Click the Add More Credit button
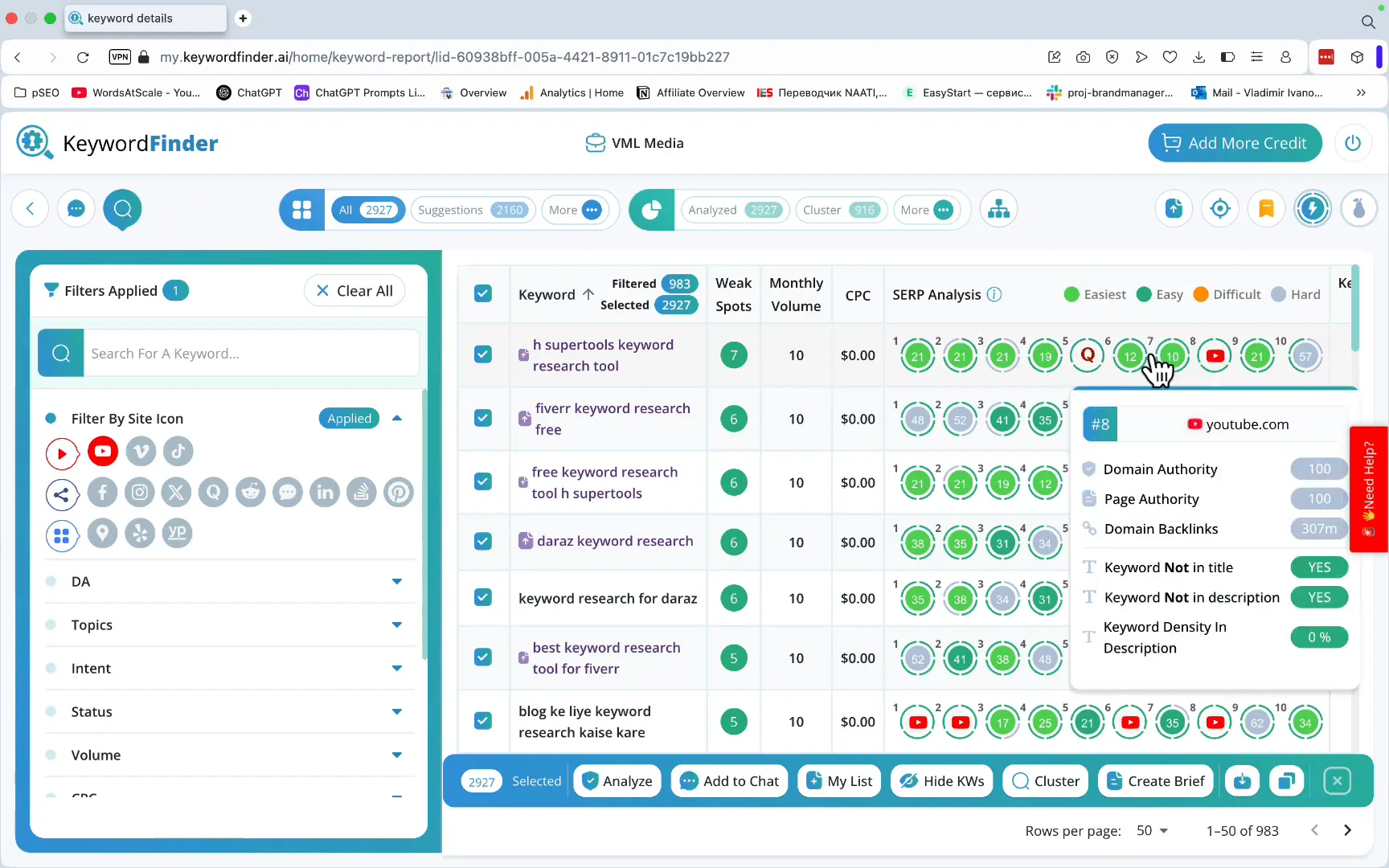The height and width of the screenshot is (868, 1389). tap(1235, 143)
